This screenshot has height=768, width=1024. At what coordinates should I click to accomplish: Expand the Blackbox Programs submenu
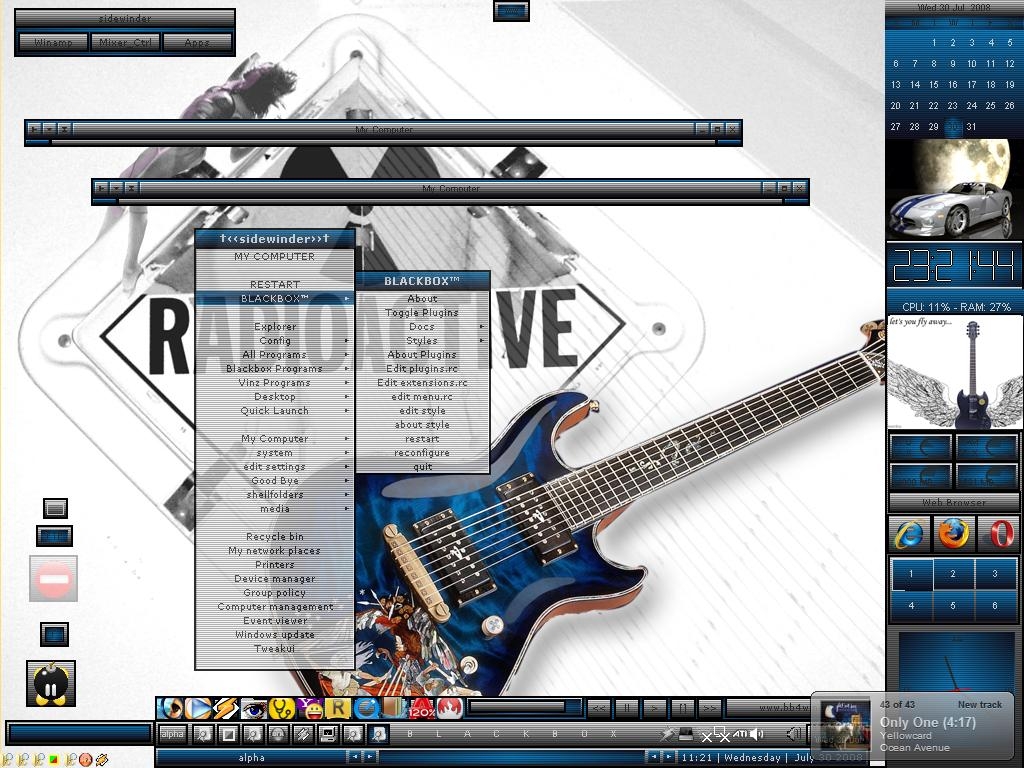coord(275,369)
